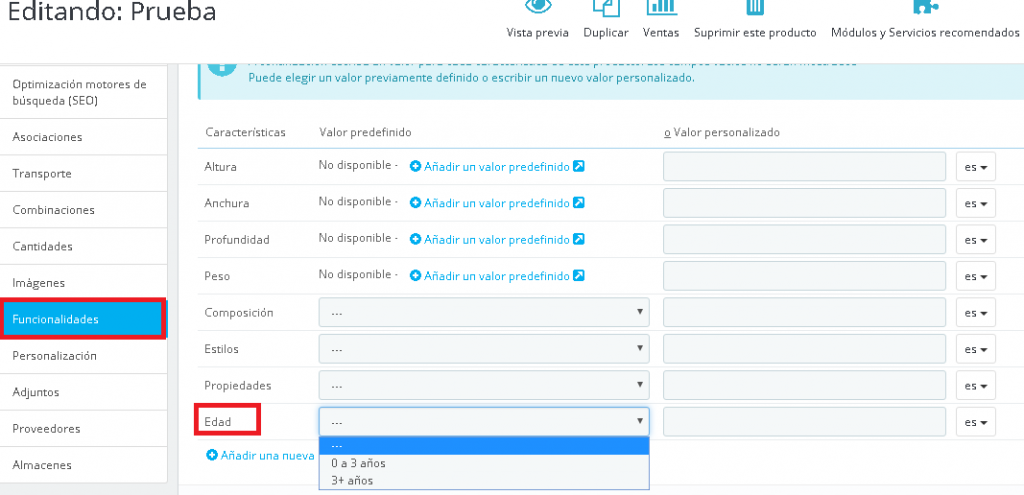Open the Imágenes sidebar tab
Viewport: 1024px width, 495px height.
click(39, 283)
